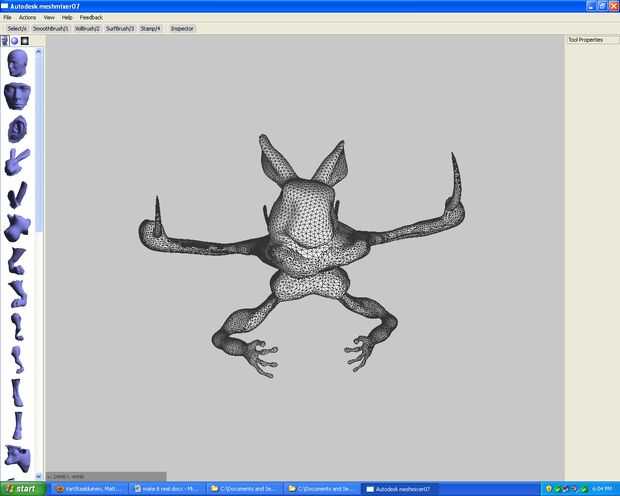Image resolution: width=620 pixels, height=496 pixels.
Task: Switch to the blue sphere library tab
Action: click(15, 41)
